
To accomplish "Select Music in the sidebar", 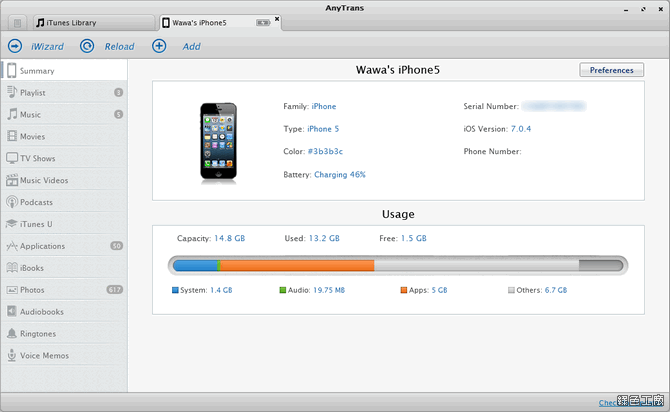I will (64, 114).
